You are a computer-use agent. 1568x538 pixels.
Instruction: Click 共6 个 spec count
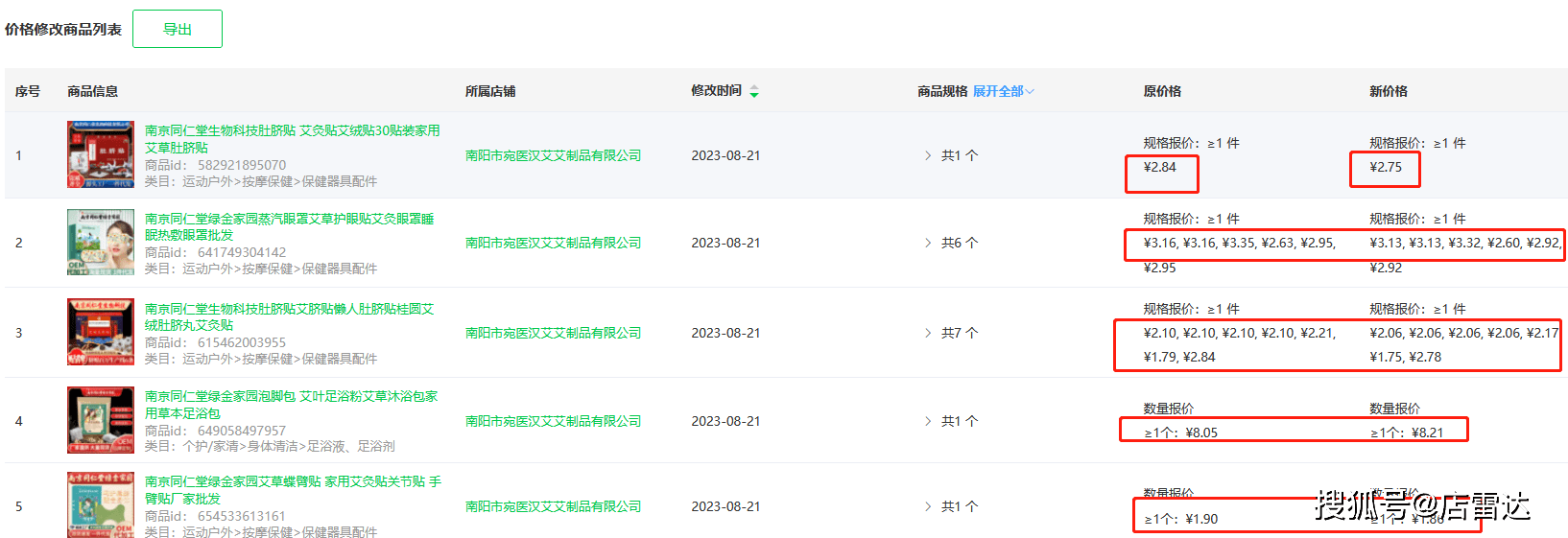click(x=960, y=243)
